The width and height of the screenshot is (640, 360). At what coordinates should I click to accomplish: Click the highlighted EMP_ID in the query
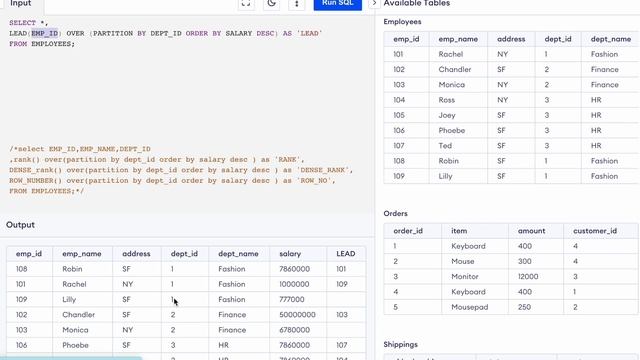(44, 33)
